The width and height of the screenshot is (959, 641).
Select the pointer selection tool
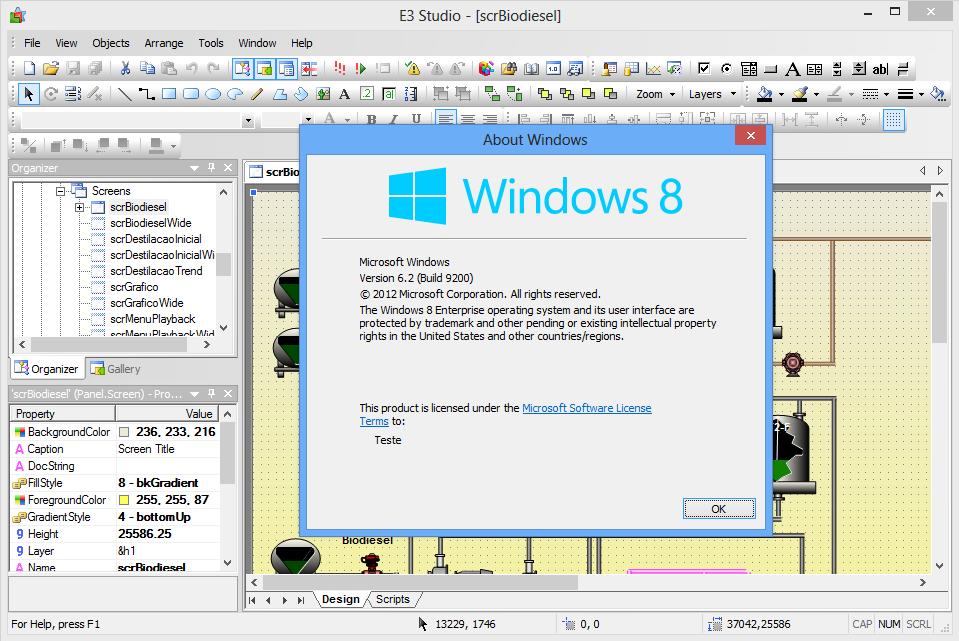pyautogui.click(x=27, y=94)
